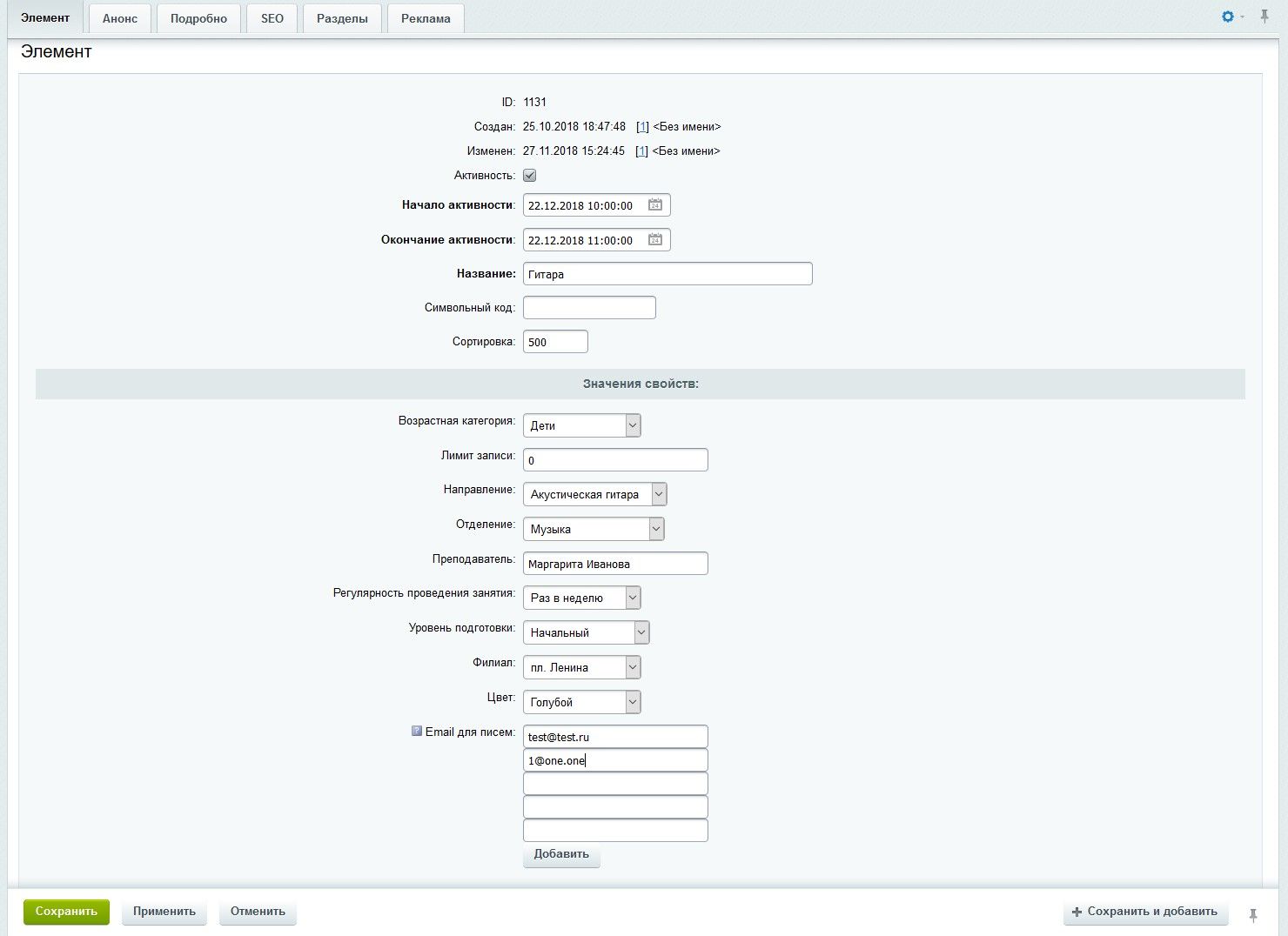Click the Сортировка field with 500
Viewport: 1288px width, 936px height.
555,342
